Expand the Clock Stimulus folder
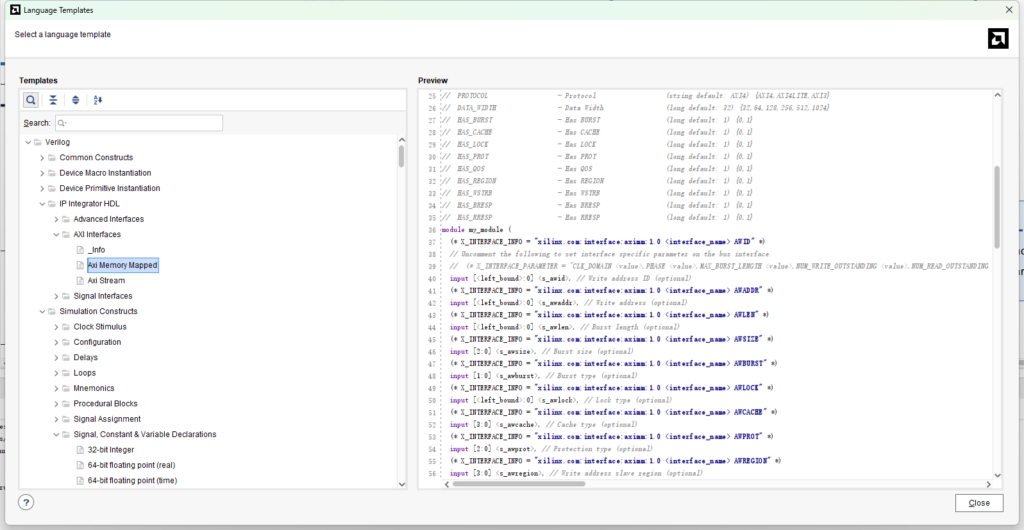The height and width of the screenshot is (530, 1024). point(56,327)
